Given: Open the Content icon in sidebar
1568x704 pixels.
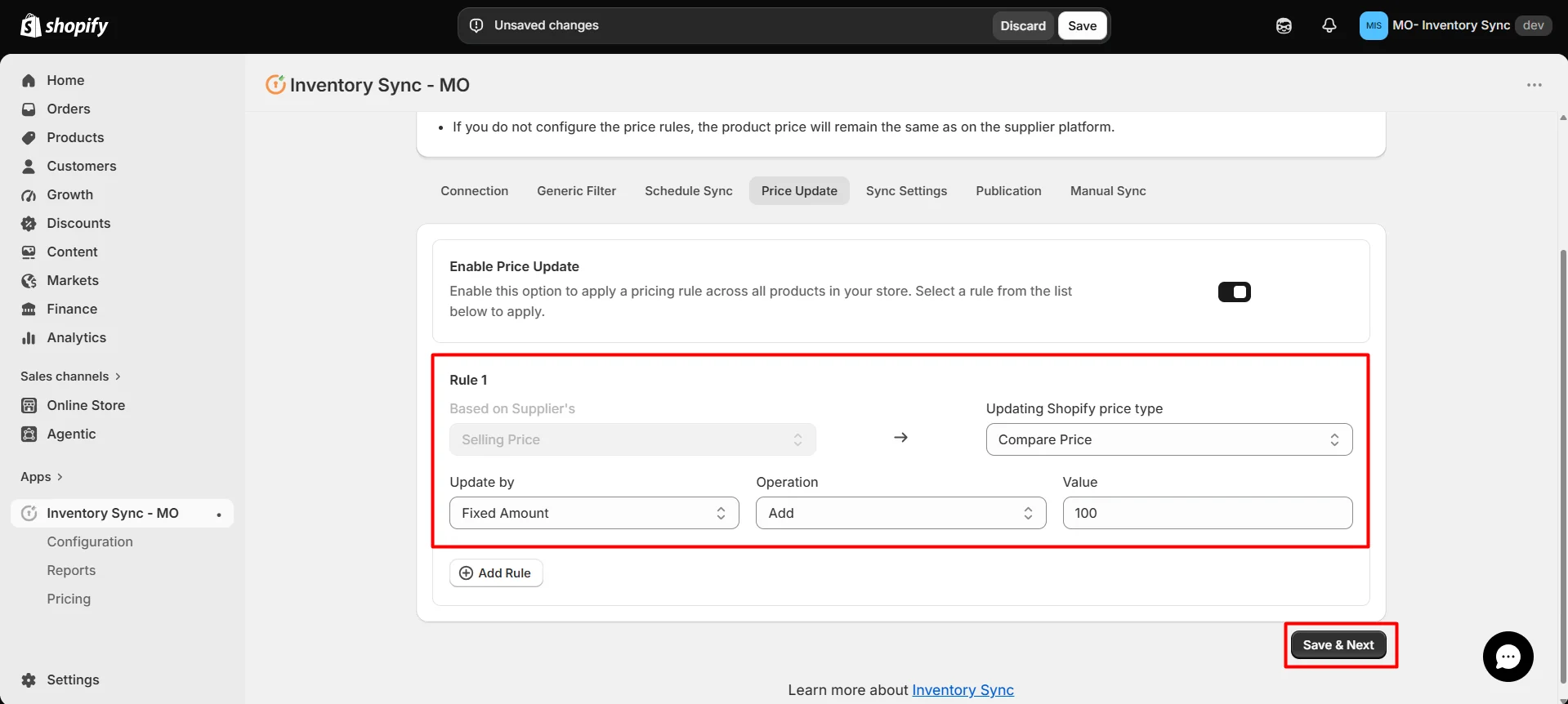Looking at the screenshot, I should (x=29, y=252).
